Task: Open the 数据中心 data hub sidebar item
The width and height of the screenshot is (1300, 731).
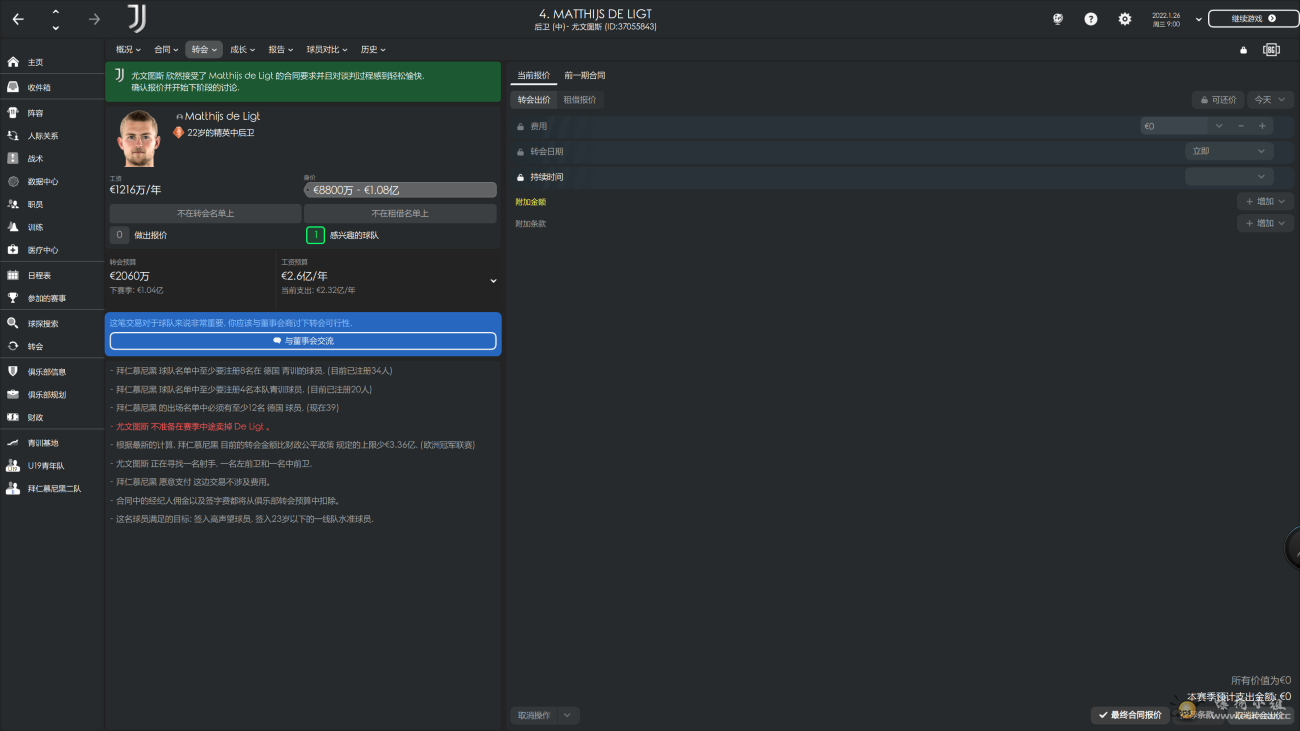Action: (x=52, y=182)
